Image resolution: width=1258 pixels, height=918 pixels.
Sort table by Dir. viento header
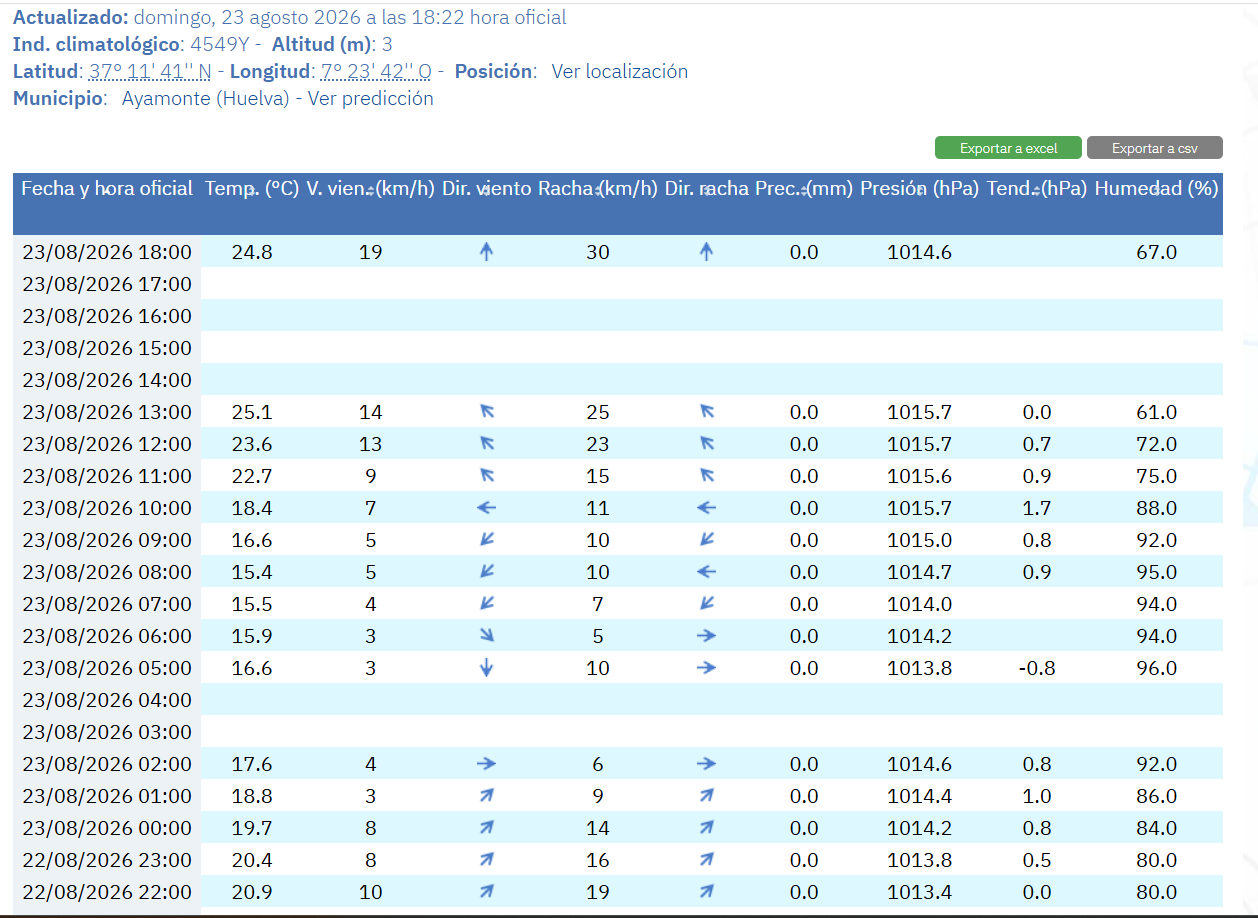[x=486, y=188]
